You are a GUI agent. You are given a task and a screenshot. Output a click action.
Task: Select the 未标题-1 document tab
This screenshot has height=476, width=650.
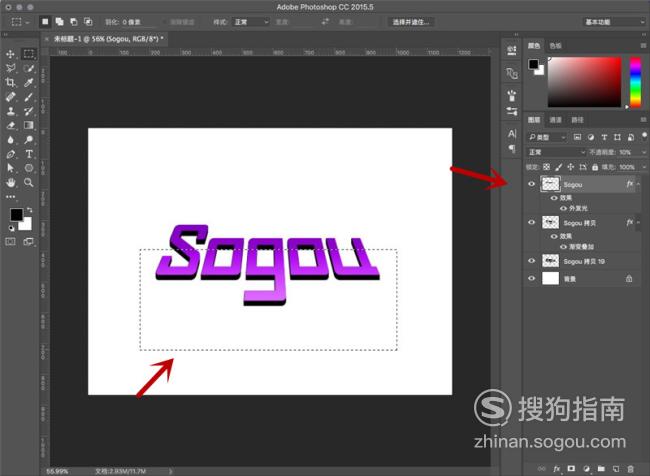(x=109, y=39)
